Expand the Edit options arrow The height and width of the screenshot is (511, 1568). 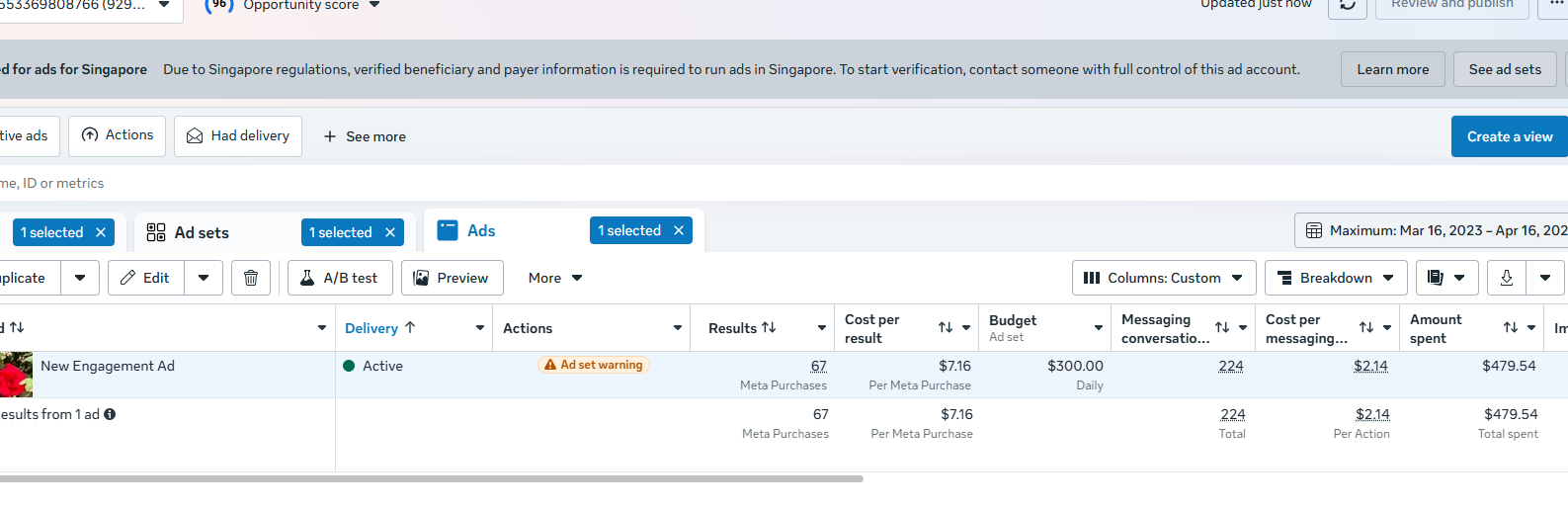click(204, 278)
